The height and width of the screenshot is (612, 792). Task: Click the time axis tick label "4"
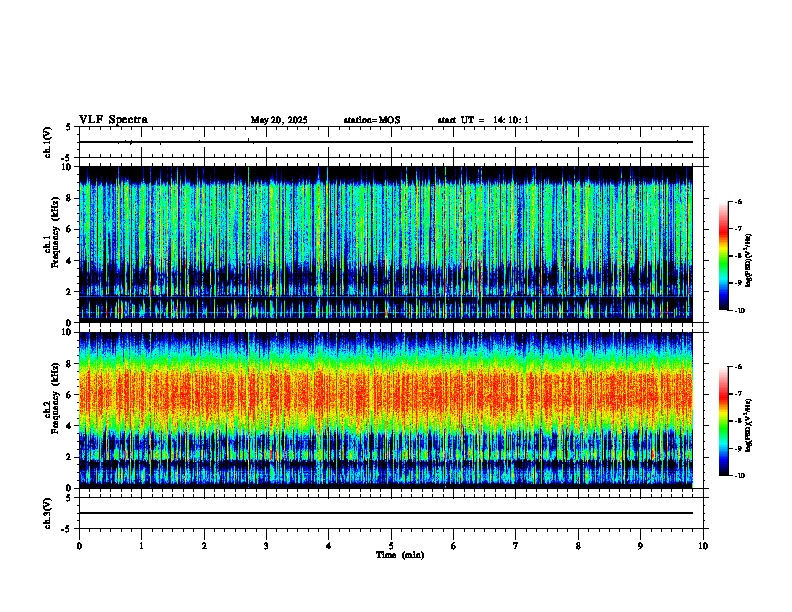(x=329, y=546)
